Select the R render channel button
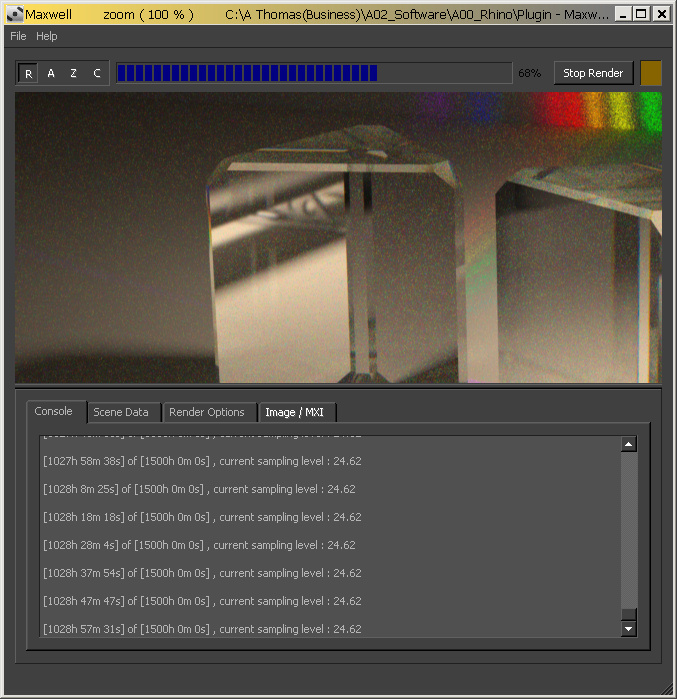Image resolution: width=677 pixels, height=699 pixels. [28, 74]
